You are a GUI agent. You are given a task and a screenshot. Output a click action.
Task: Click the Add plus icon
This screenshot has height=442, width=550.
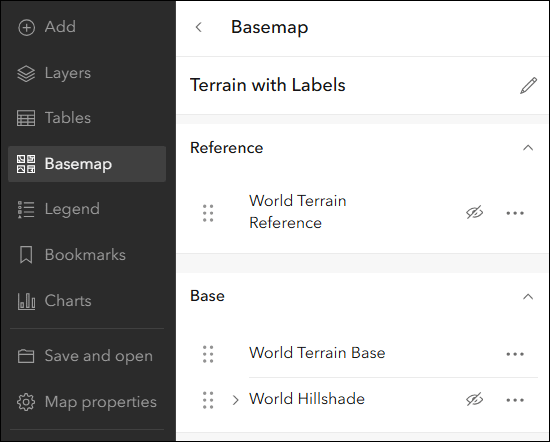click(26, 27)
